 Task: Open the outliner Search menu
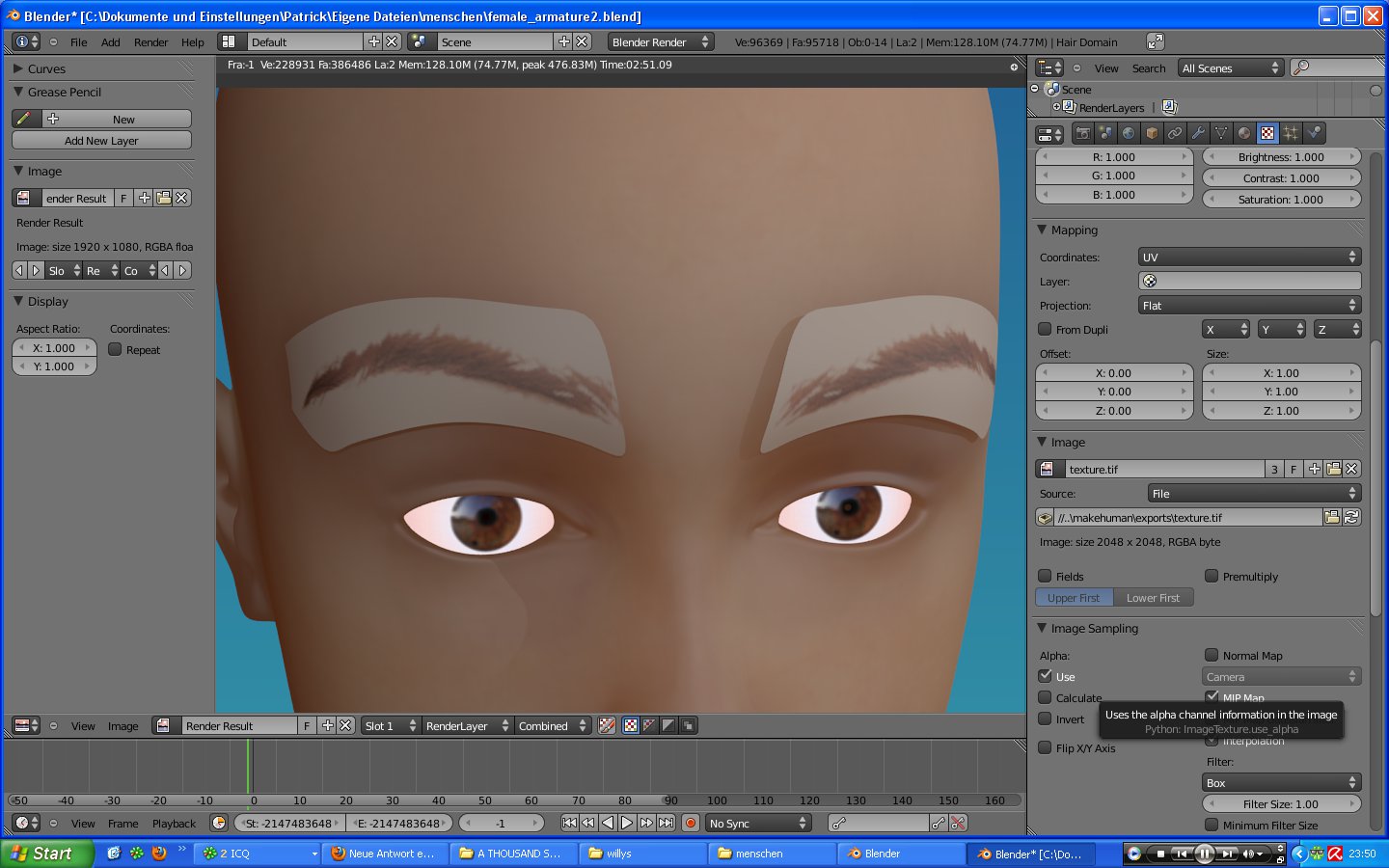(x=1149, y=68)
